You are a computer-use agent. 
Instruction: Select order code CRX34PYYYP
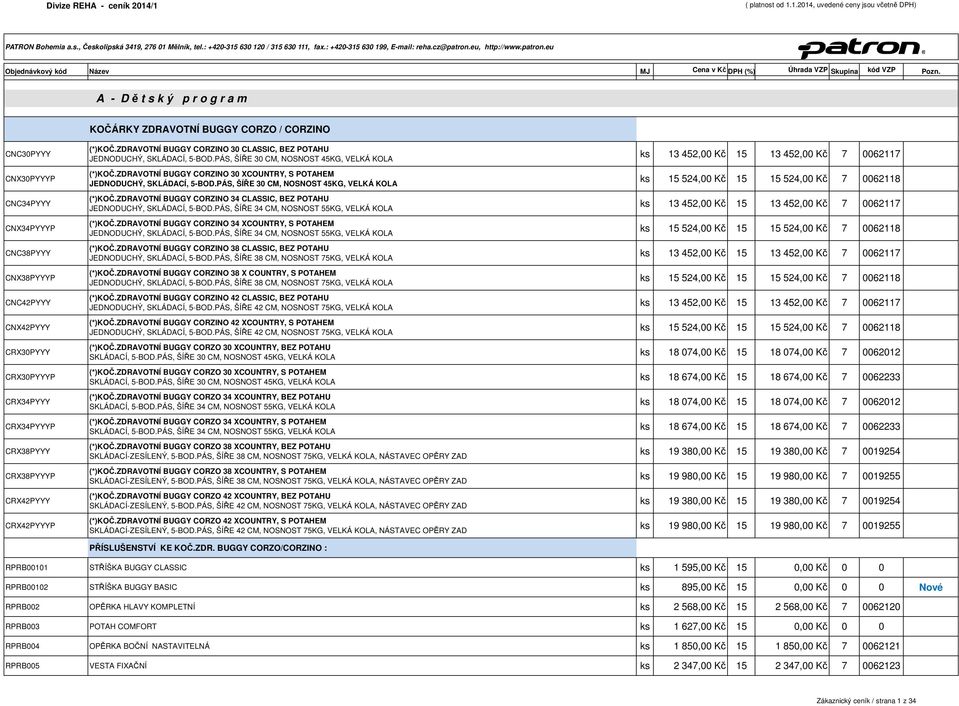coord(30,427)
